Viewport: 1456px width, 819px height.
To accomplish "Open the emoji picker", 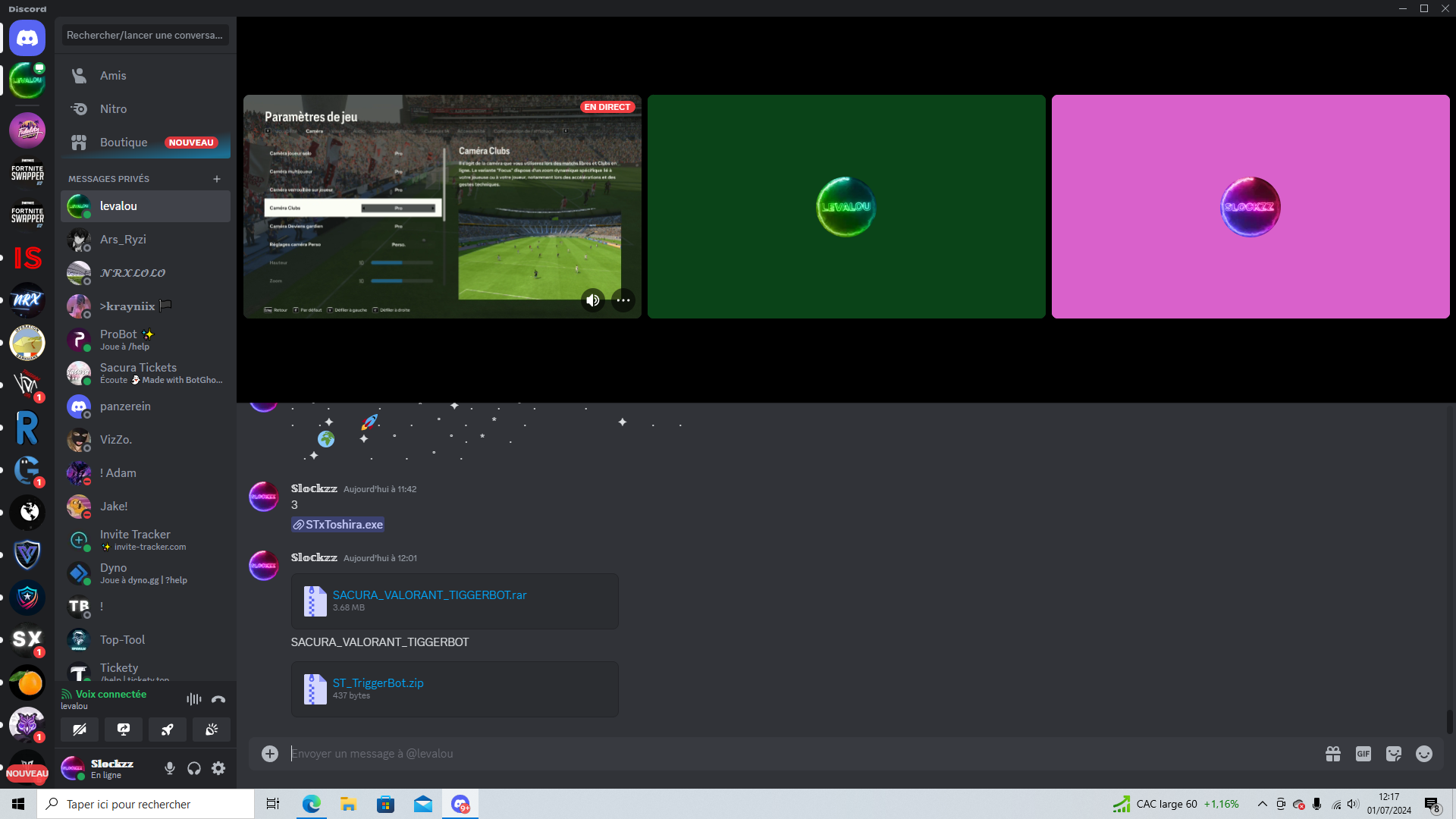I will 1424,754.
